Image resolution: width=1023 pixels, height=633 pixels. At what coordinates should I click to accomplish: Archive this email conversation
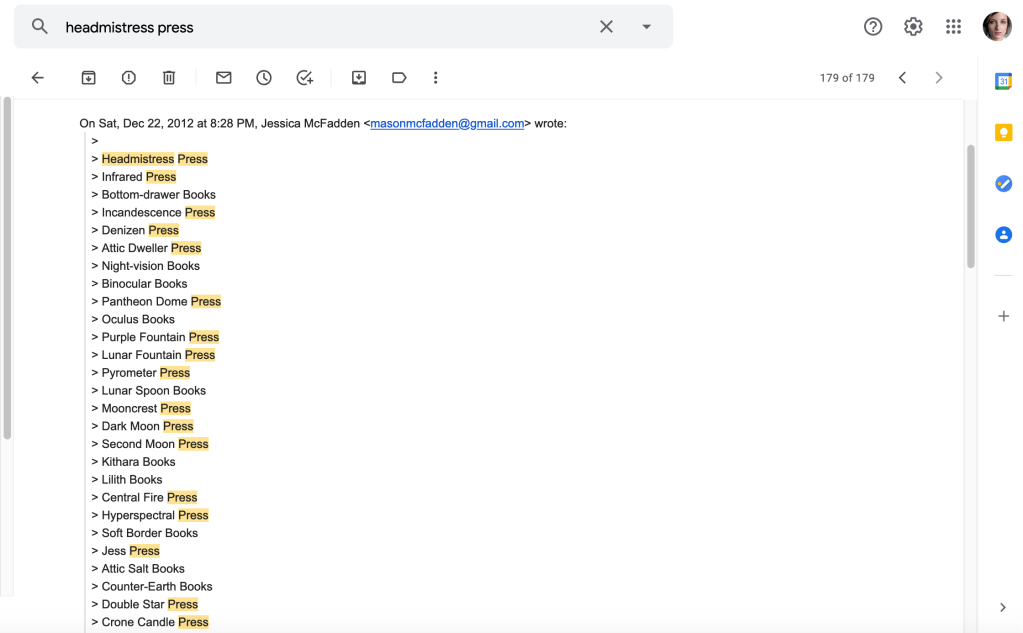pos(88,78)
